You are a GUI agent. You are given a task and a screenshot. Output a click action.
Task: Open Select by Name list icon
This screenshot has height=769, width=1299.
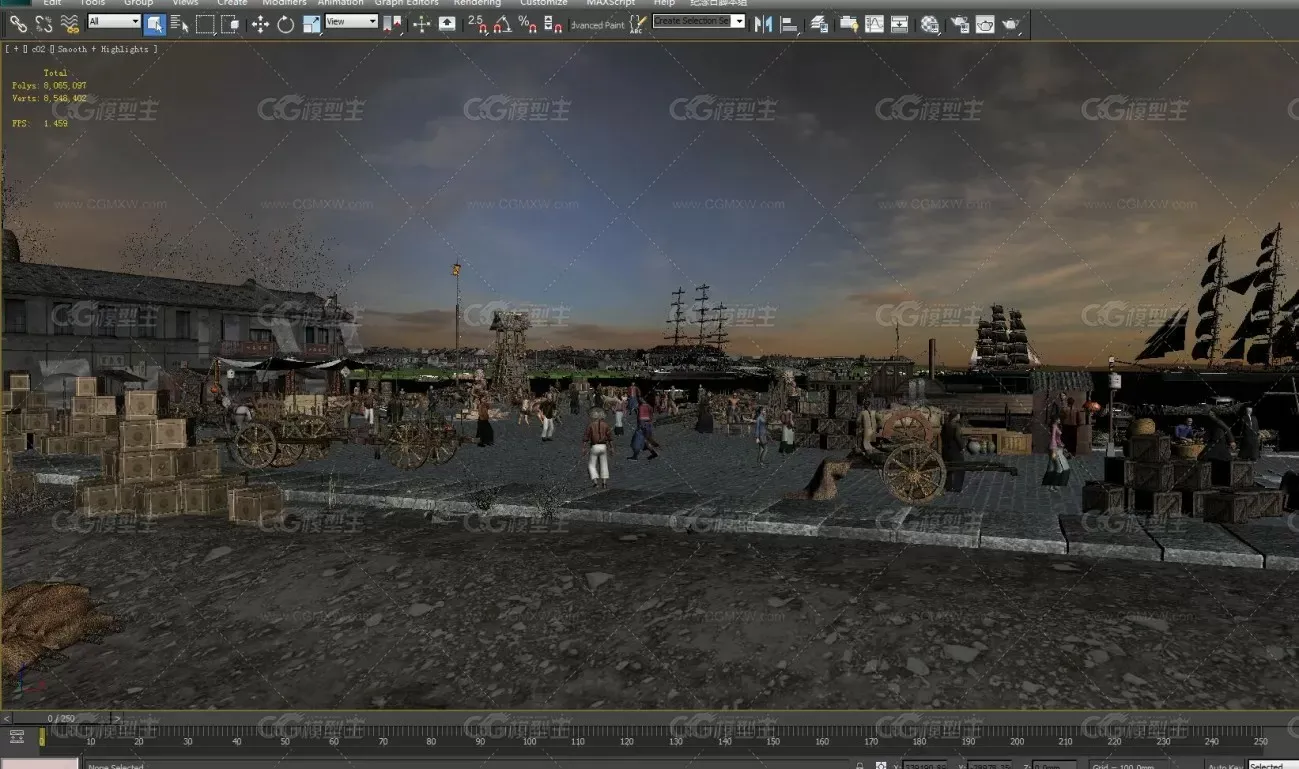click(180, 23)
